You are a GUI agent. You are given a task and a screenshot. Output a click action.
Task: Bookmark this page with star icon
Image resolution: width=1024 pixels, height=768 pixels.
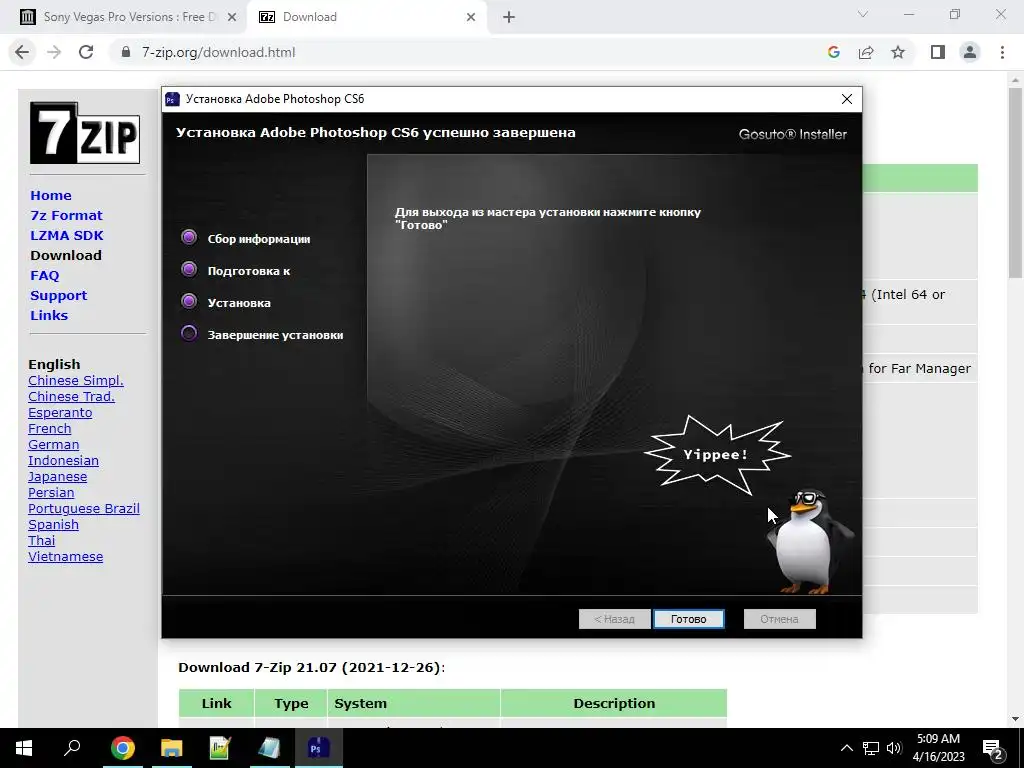(x=898, y=52)
